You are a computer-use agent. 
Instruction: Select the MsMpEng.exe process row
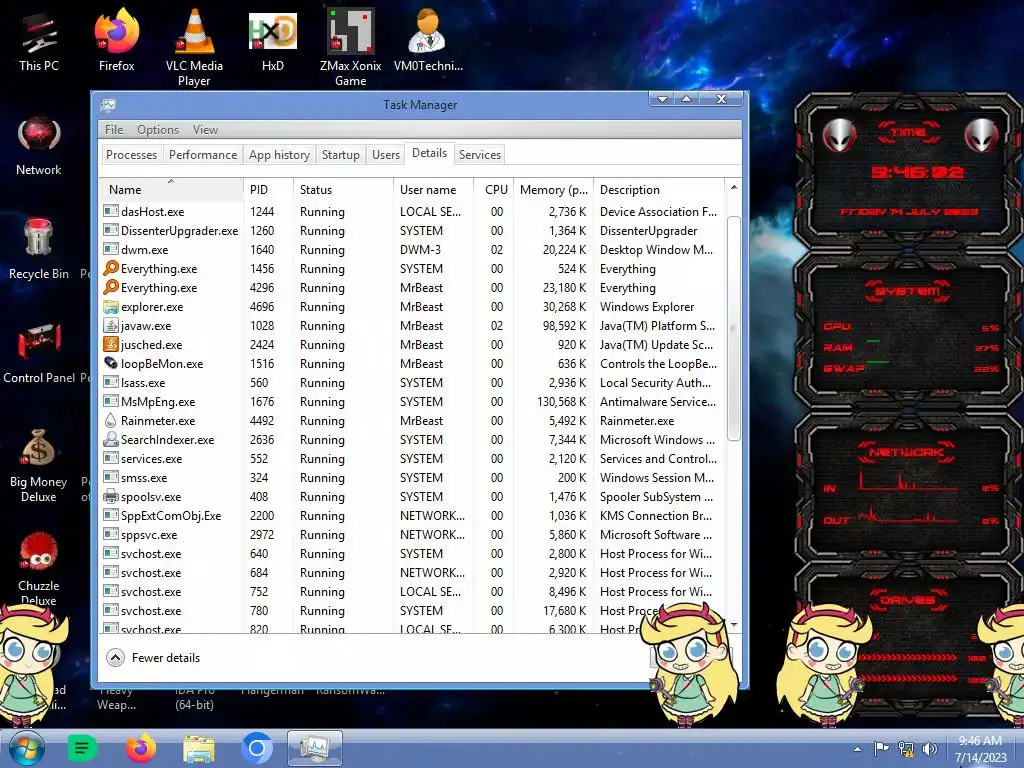pyautogui.click(x=412, y=402)
